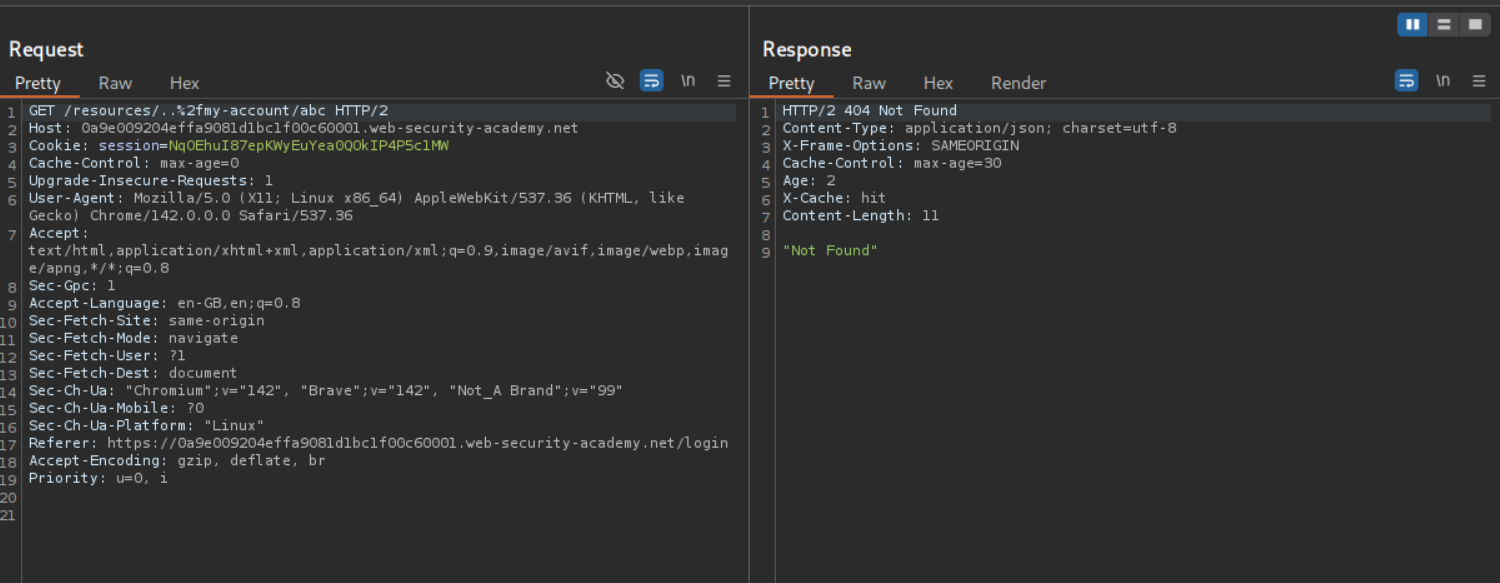Click the Referer URL in the request
Image resolution: width=1500 pixels, height=583 pixels.
[x=417, y=443]
